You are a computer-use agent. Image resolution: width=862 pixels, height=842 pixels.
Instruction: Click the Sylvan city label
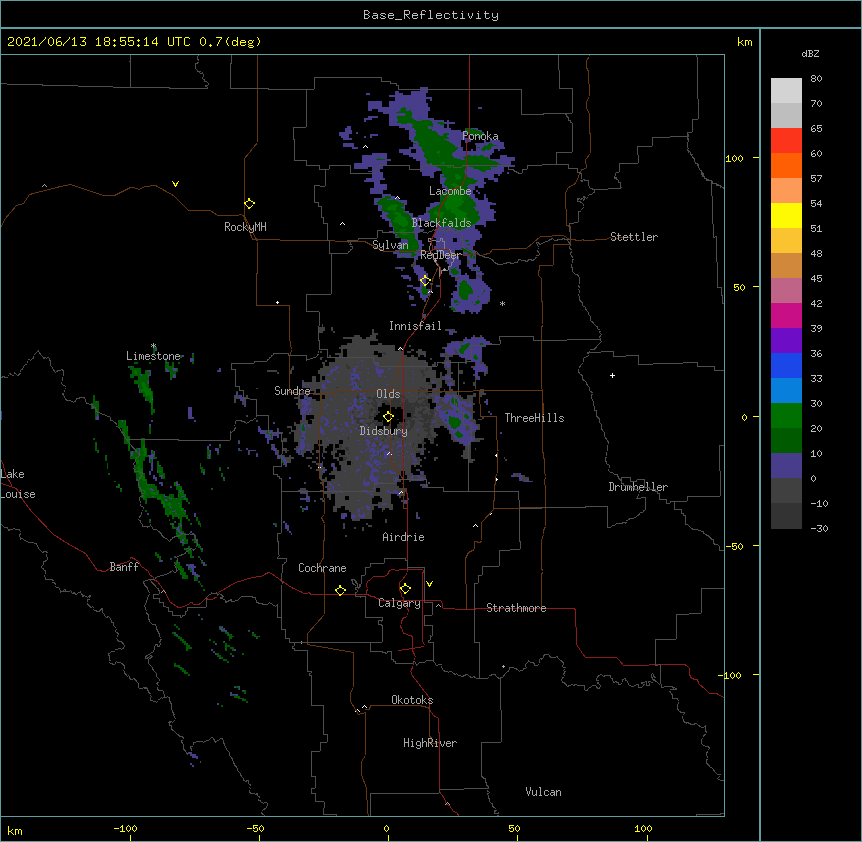tap(390, 245)
